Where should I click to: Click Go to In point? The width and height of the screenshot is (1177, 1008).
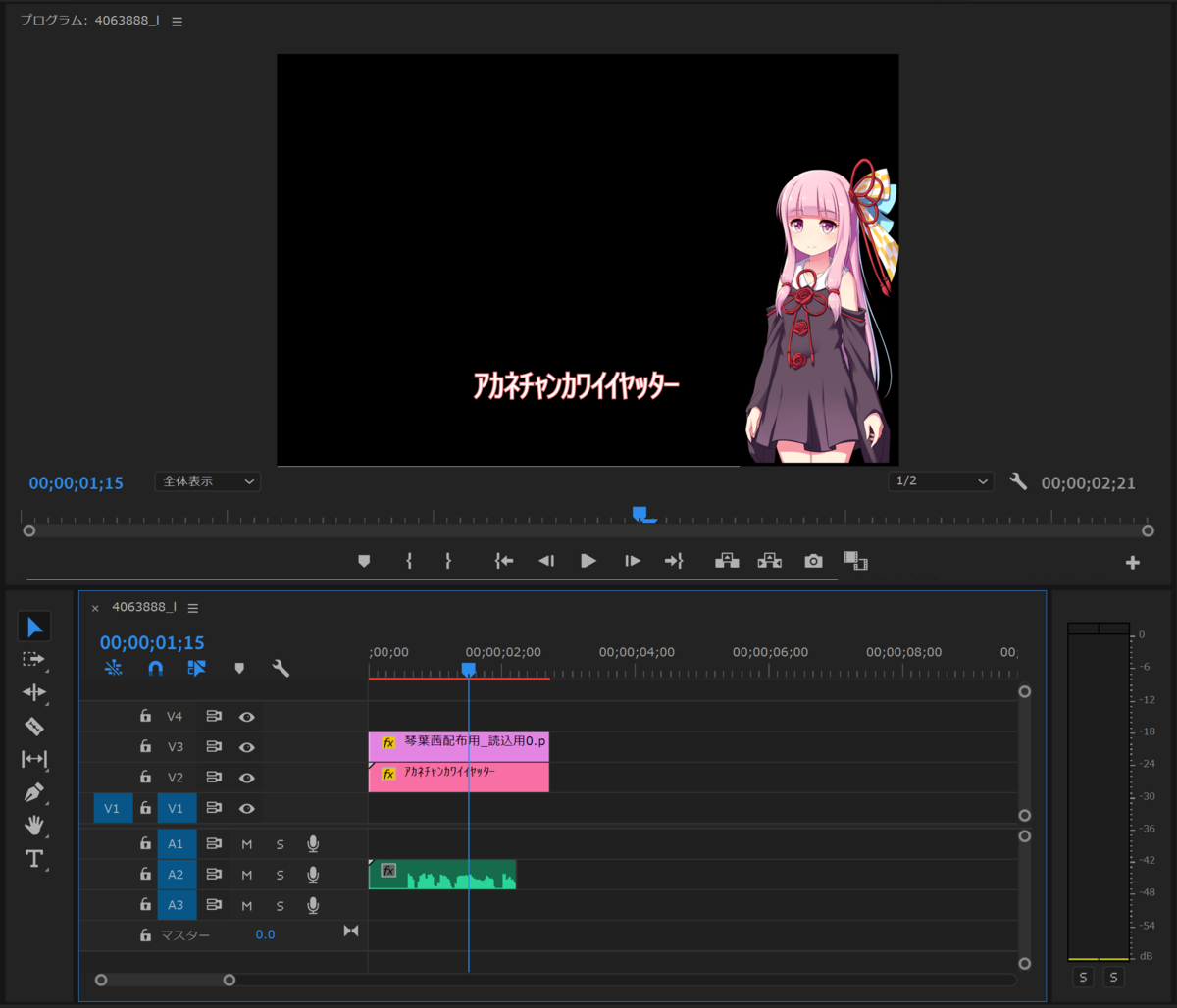[504, 561]
